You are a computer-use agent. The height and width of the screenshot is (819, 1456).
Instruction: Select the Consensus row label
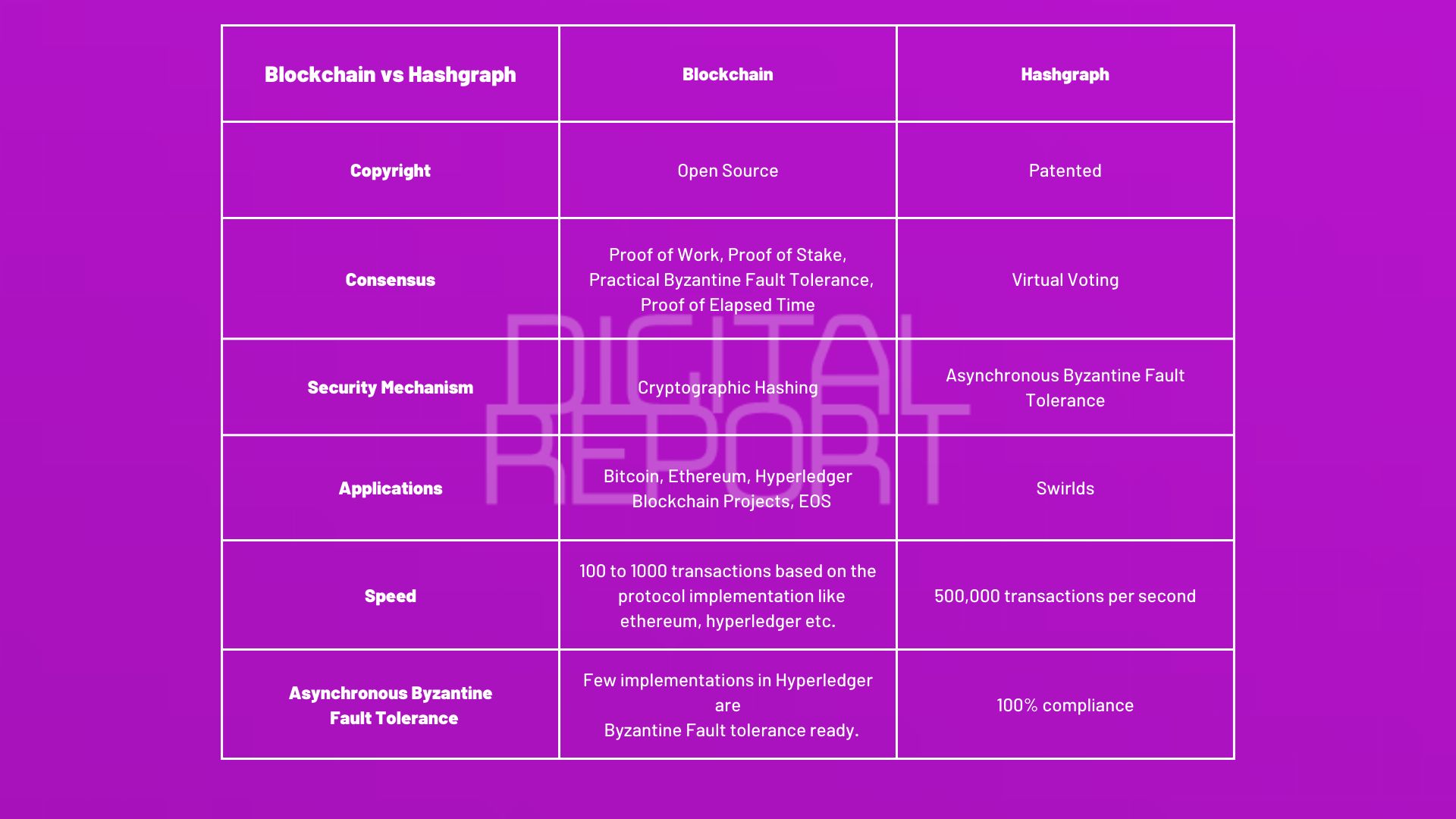[x=390, y=279]
